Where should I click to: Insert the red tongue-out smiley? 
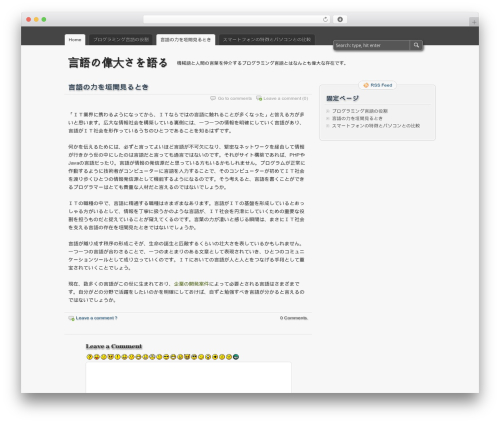[97, 357]
